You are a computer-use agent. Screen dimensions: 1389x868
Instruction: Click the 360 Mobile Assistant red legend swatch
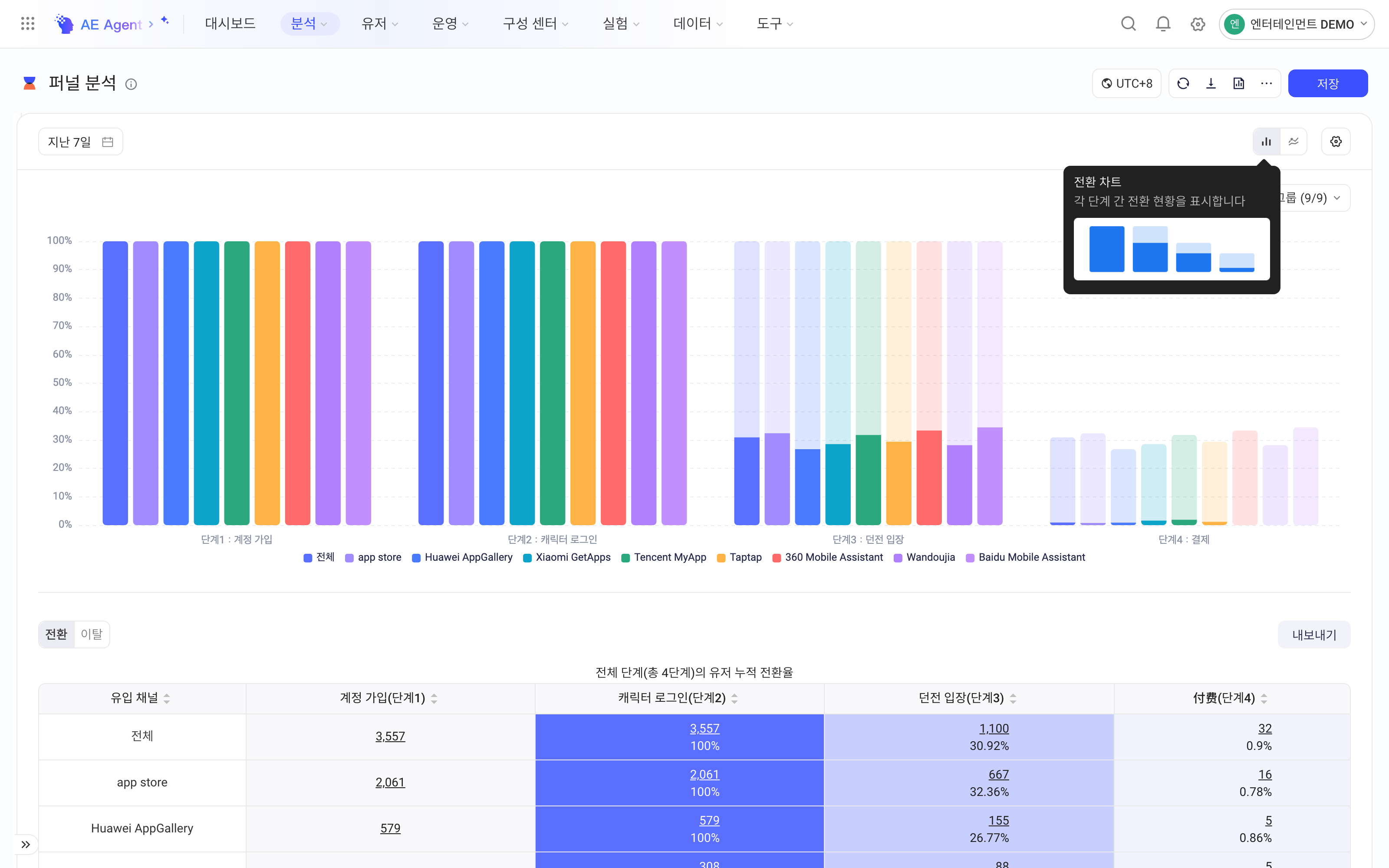click(x=776, y=557)
